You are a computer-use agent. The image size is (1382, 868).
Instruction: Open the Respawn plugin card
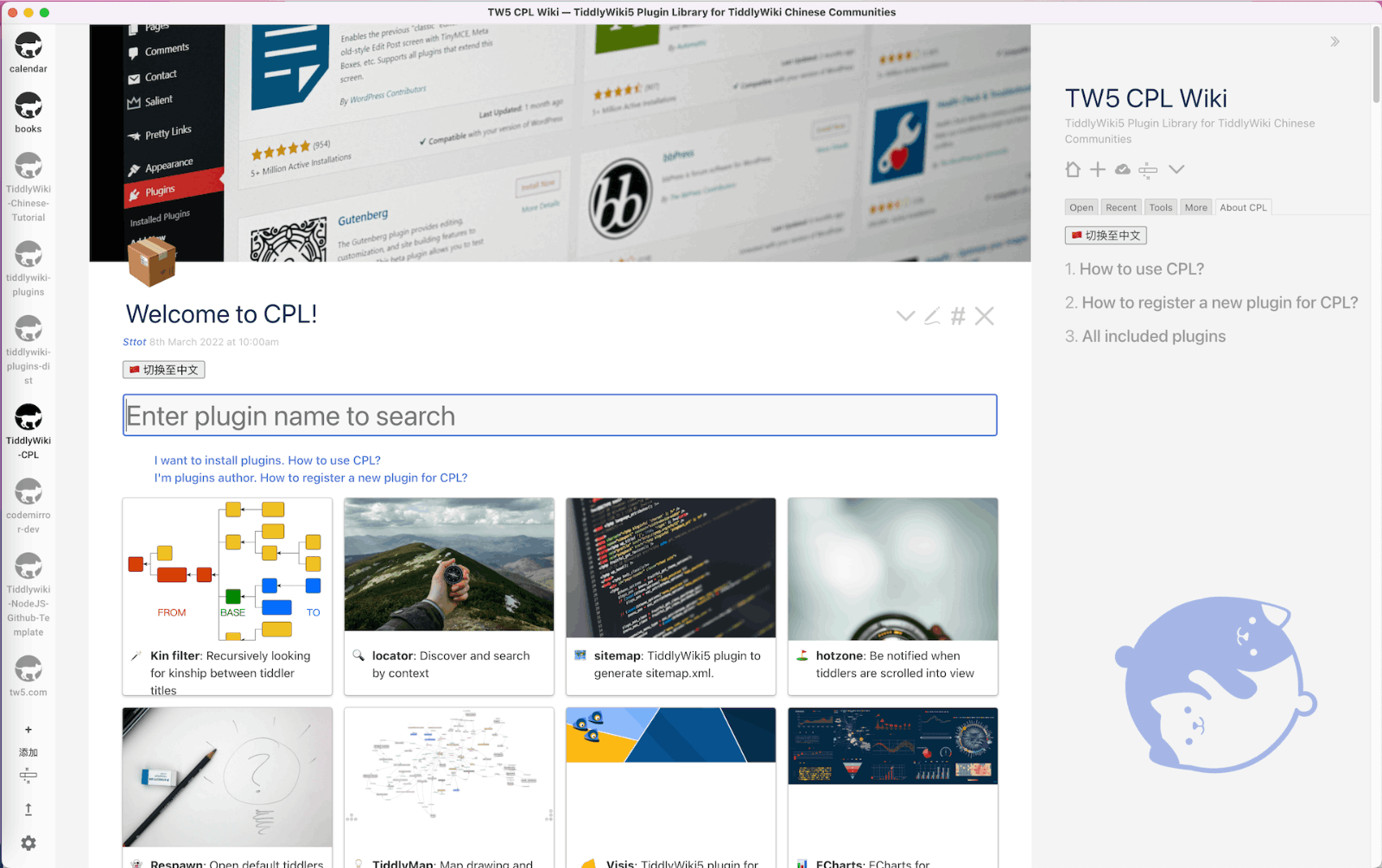227,788
